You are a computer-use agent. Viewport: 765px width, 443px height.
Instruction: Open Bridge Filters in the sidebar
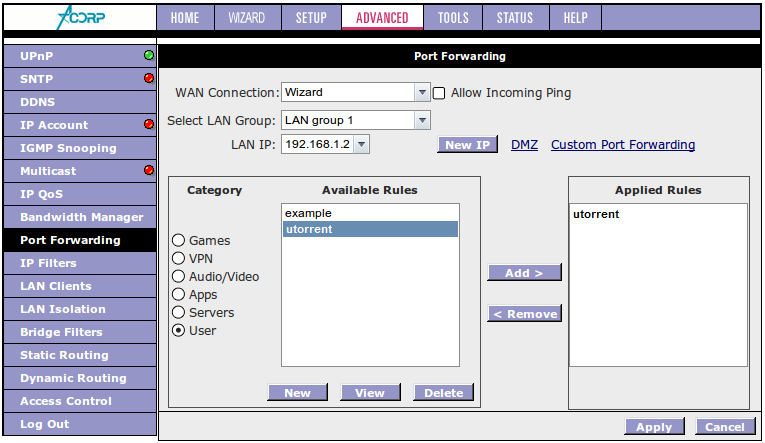coord(80,332)
